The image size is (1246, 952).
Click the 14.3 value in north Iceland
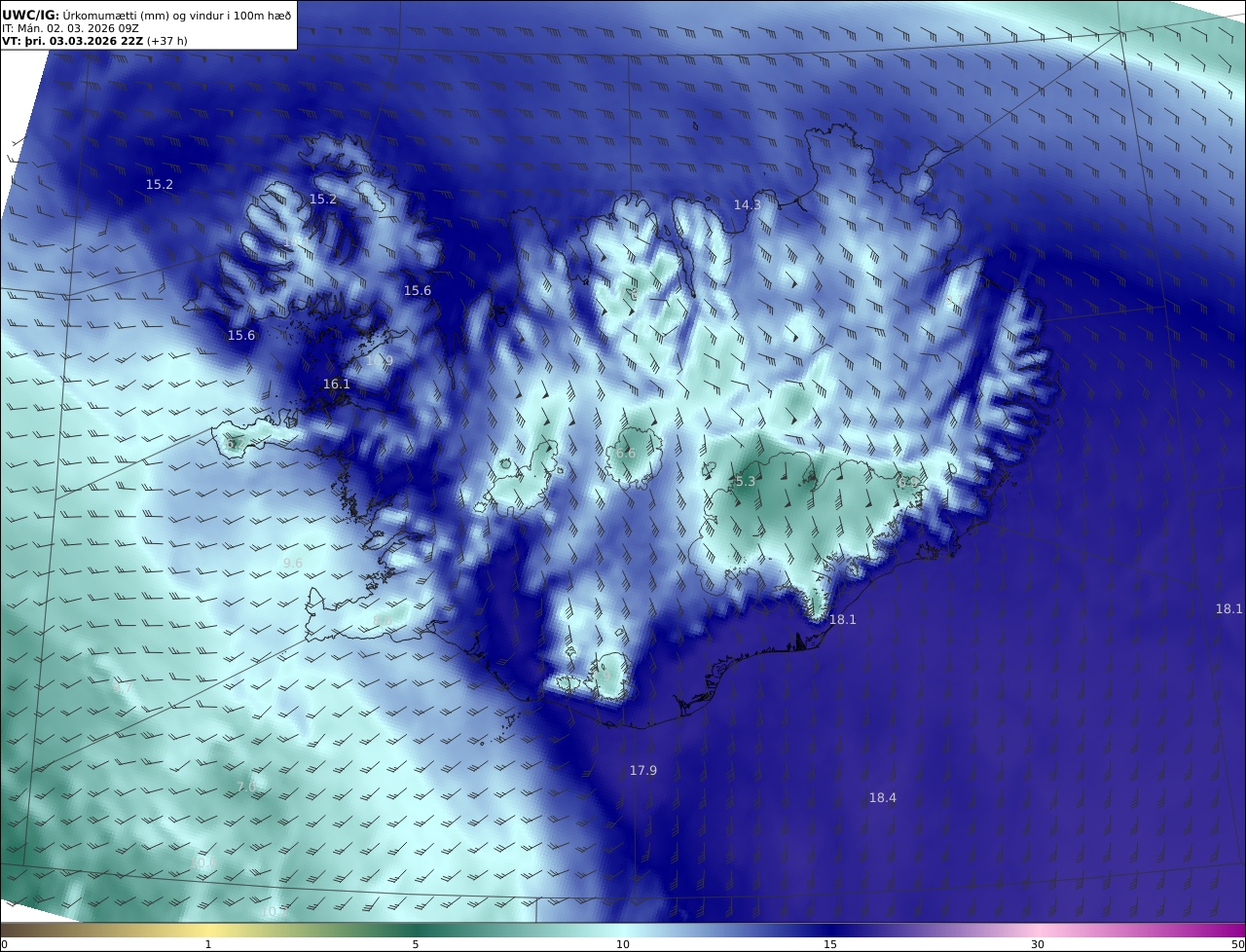[747, 204]
